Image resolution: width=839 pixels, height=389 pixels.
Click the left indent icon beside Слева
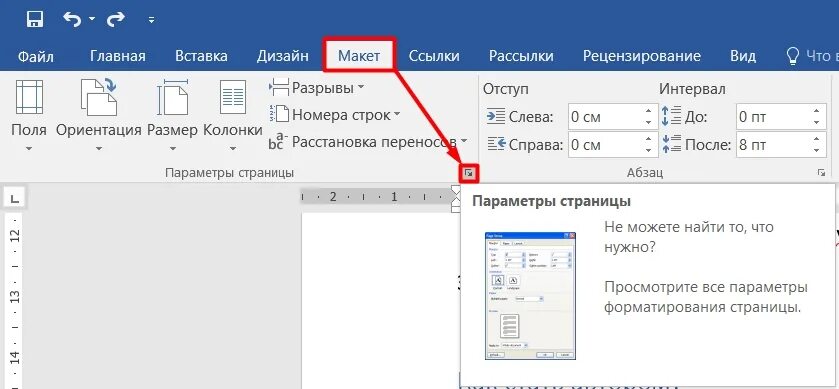click(x=495, y=116)
